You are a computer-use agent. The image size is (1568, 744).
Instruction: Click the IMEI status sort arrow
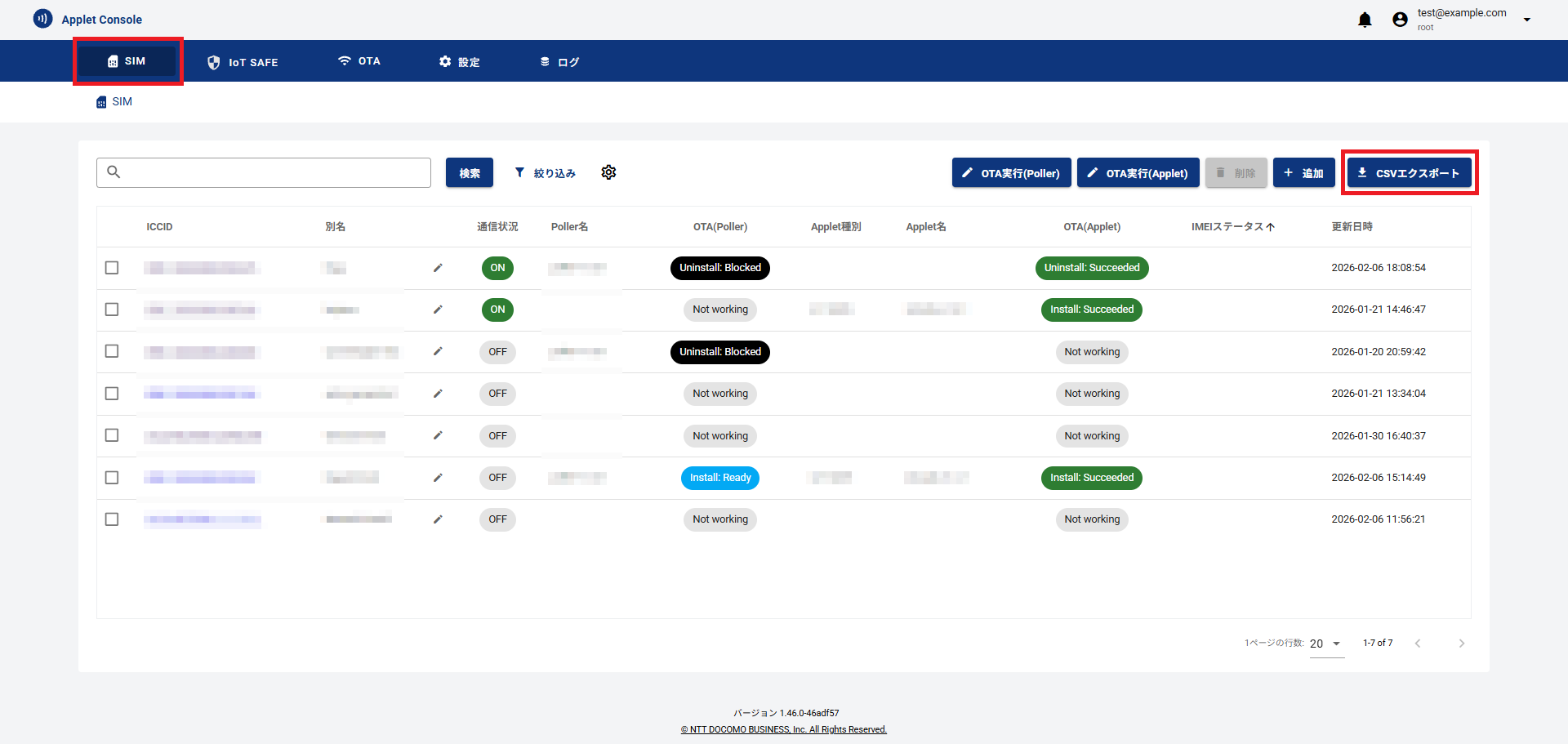tap(1271, 227)
